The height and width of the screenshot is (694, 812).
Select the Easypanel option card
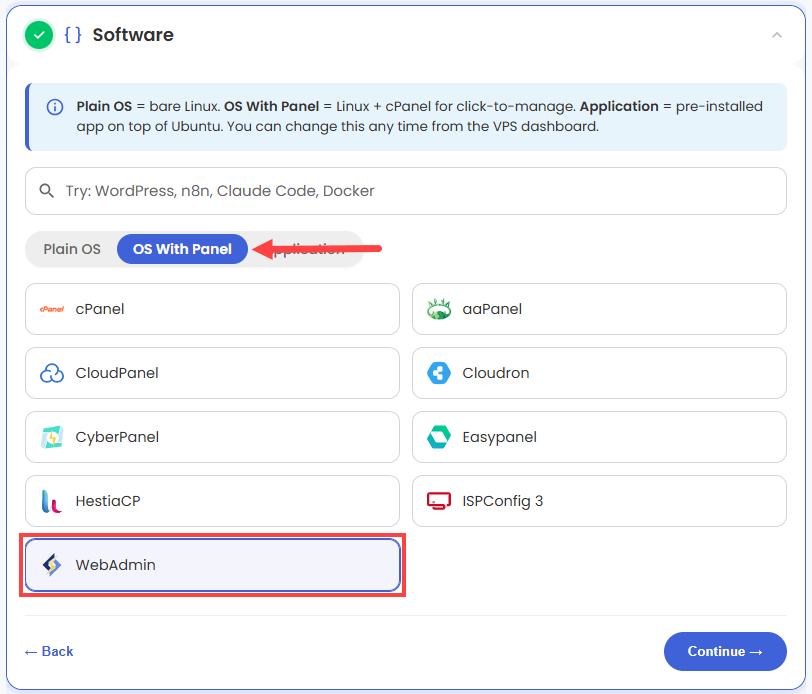pos(600,437)
